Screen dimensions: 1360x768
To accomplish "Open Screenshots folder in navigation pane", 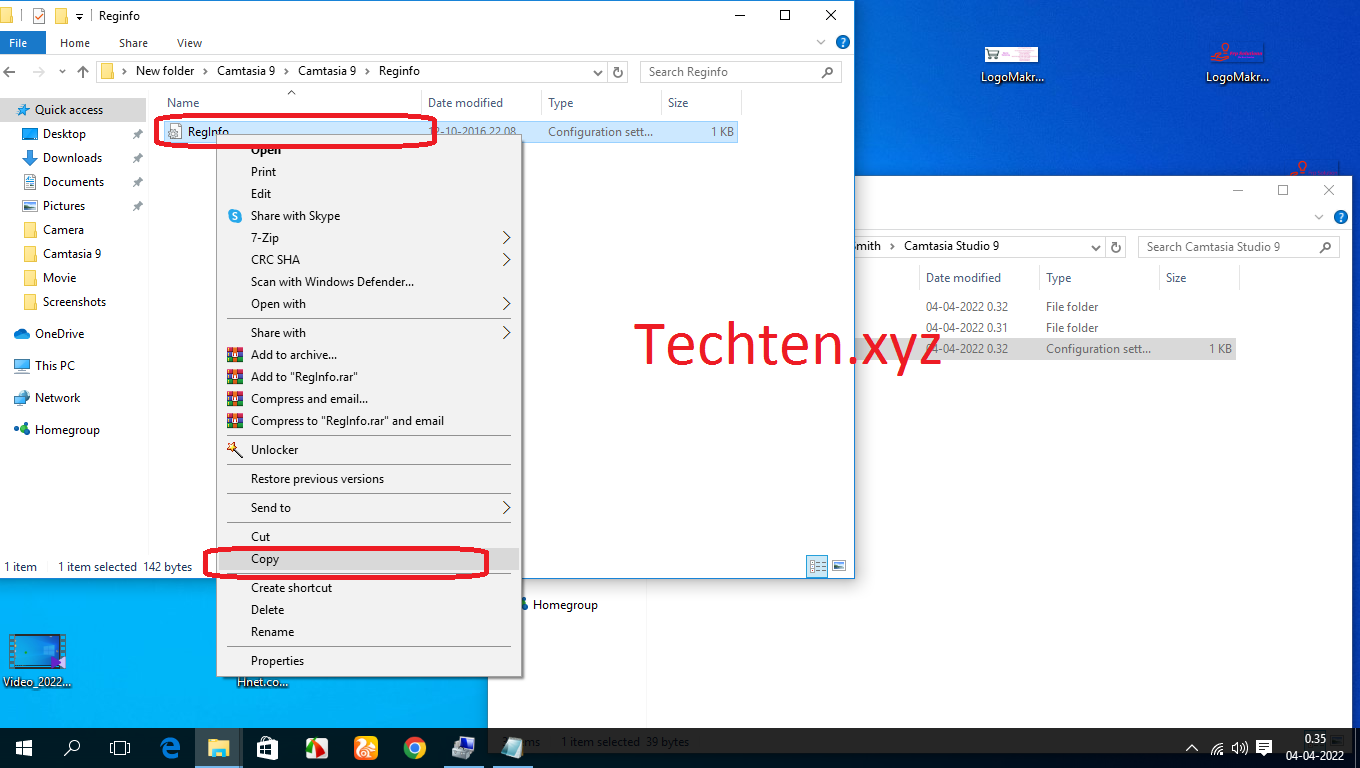I will 74,302.
